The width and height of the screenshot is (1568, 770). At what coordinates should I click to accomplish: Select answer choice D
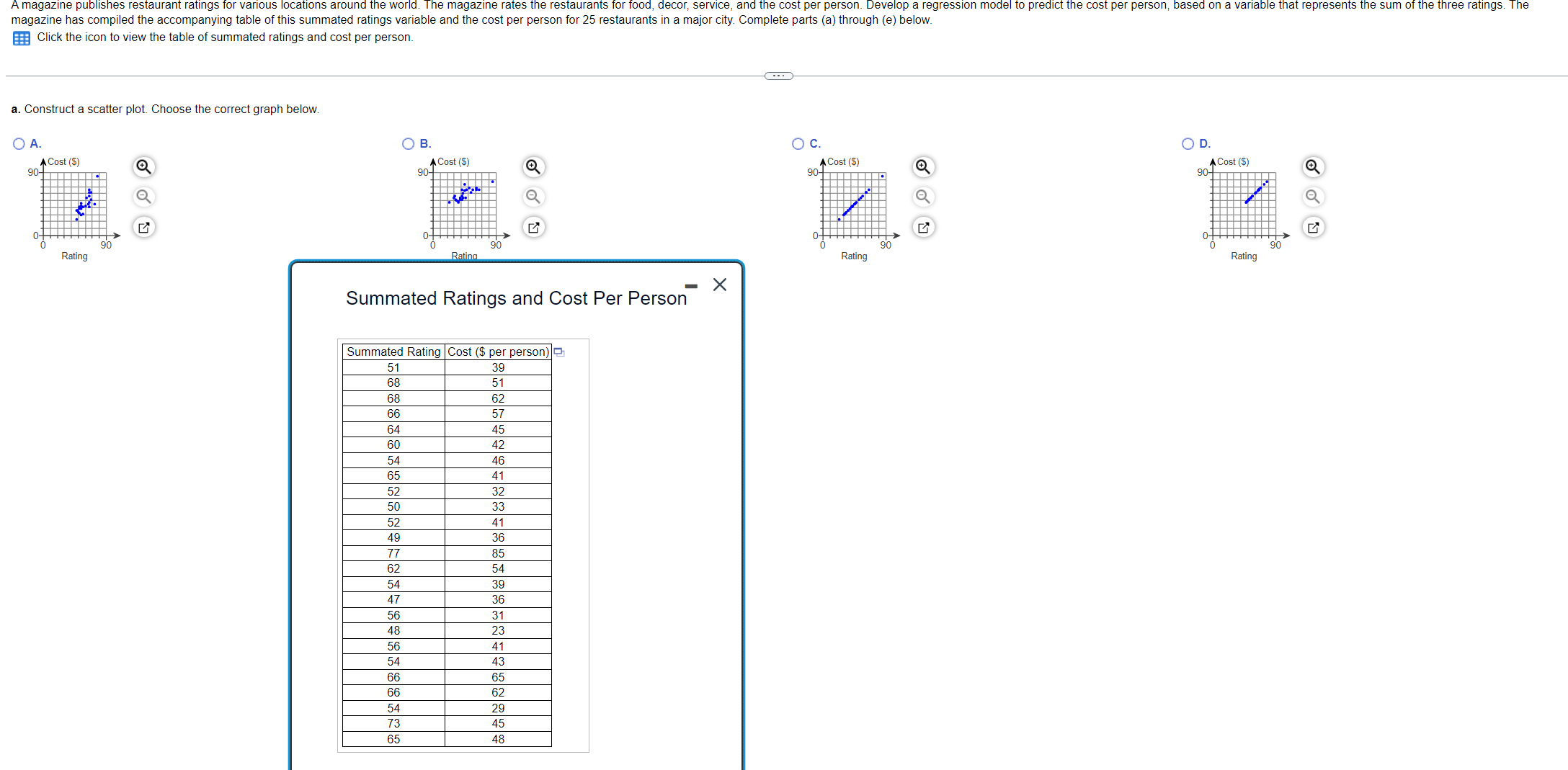point(1188,143)
